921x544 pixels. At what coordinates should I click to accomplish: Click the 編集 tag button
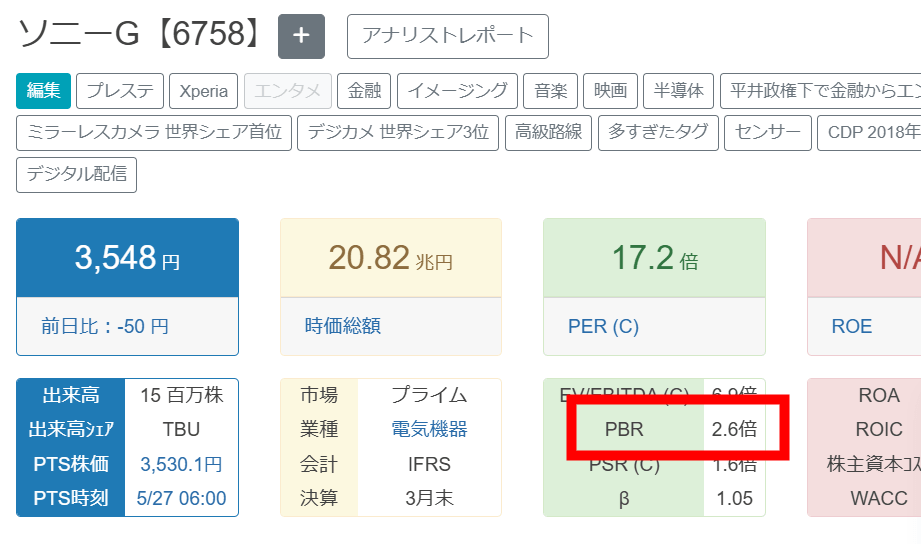pos(43,91)
